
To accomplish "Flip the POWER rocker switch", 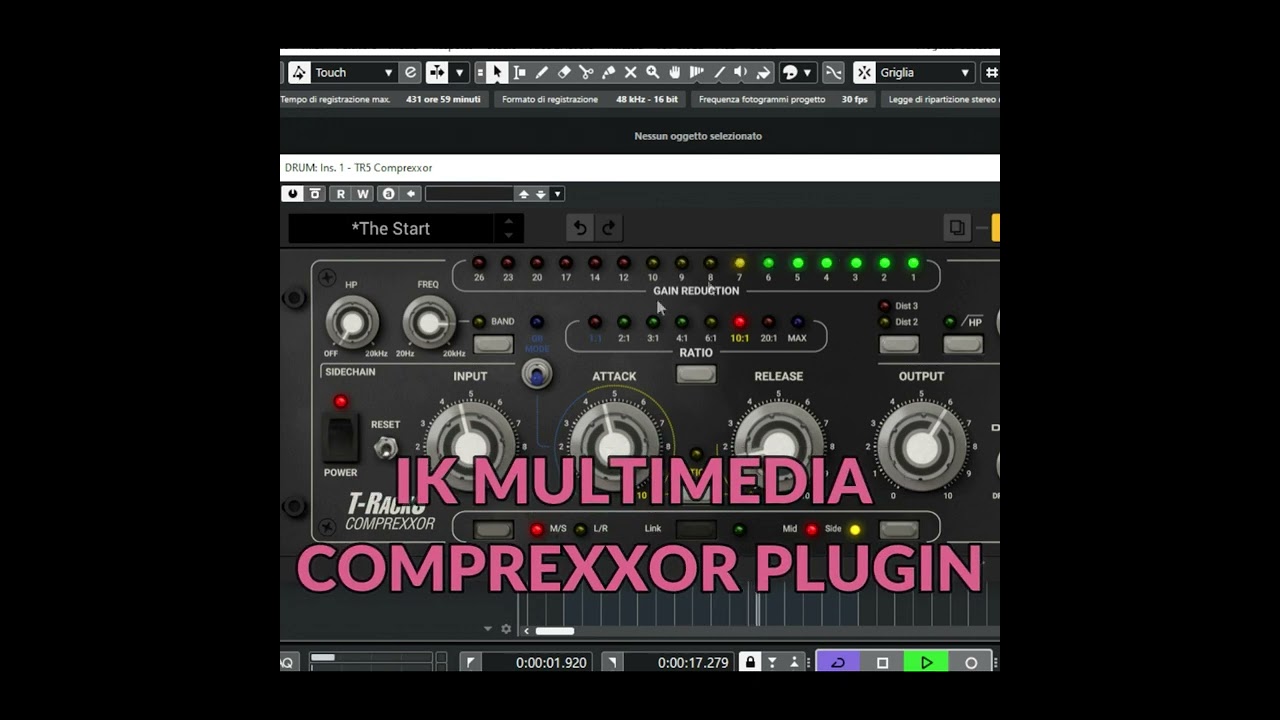I will pyautogui.click(x=341, y=438).
